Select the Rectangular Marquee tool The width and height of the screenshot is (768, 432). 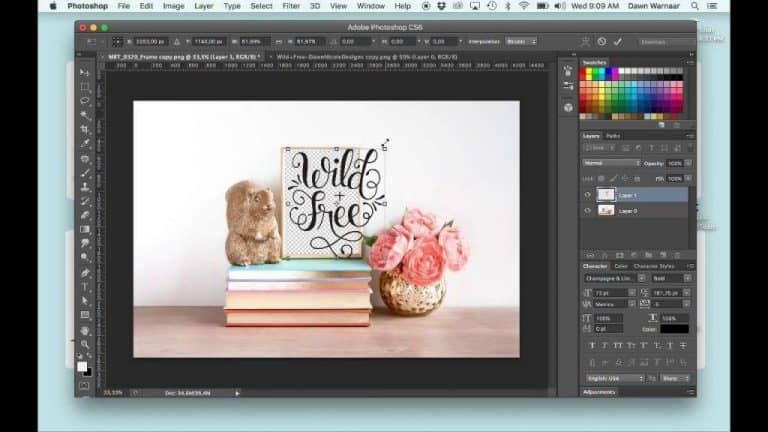(85, 87)
